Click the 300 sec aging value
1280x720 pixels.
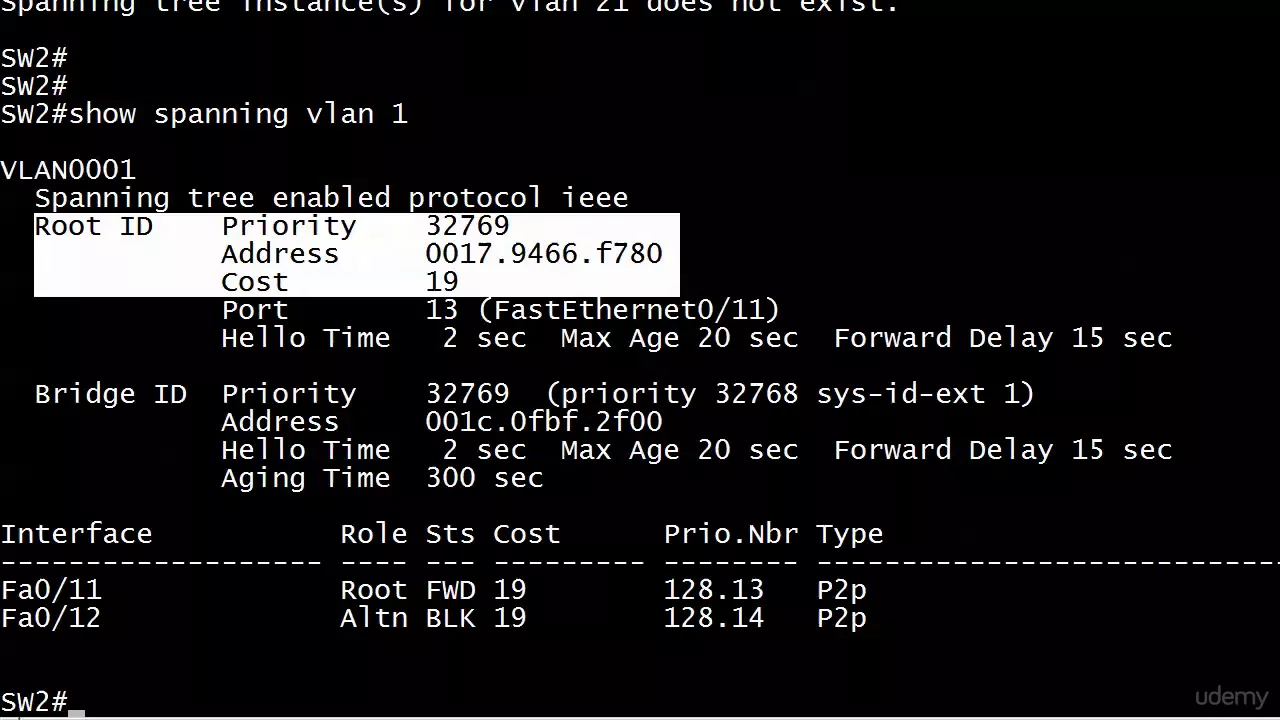[484, 478]
